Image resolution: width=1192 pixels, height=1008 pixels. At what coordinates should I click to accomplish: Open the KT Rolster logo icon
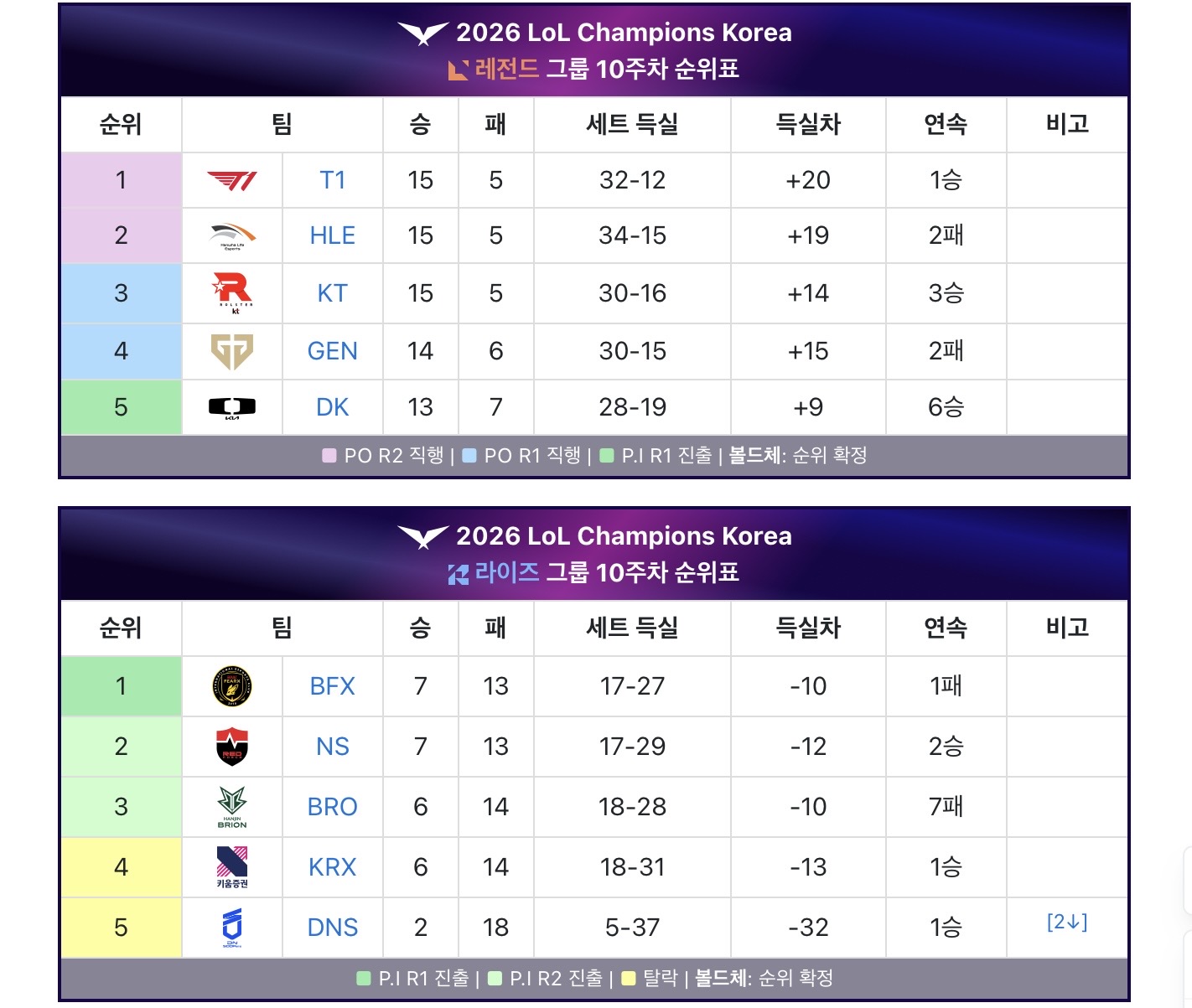(x=232, y=293)
